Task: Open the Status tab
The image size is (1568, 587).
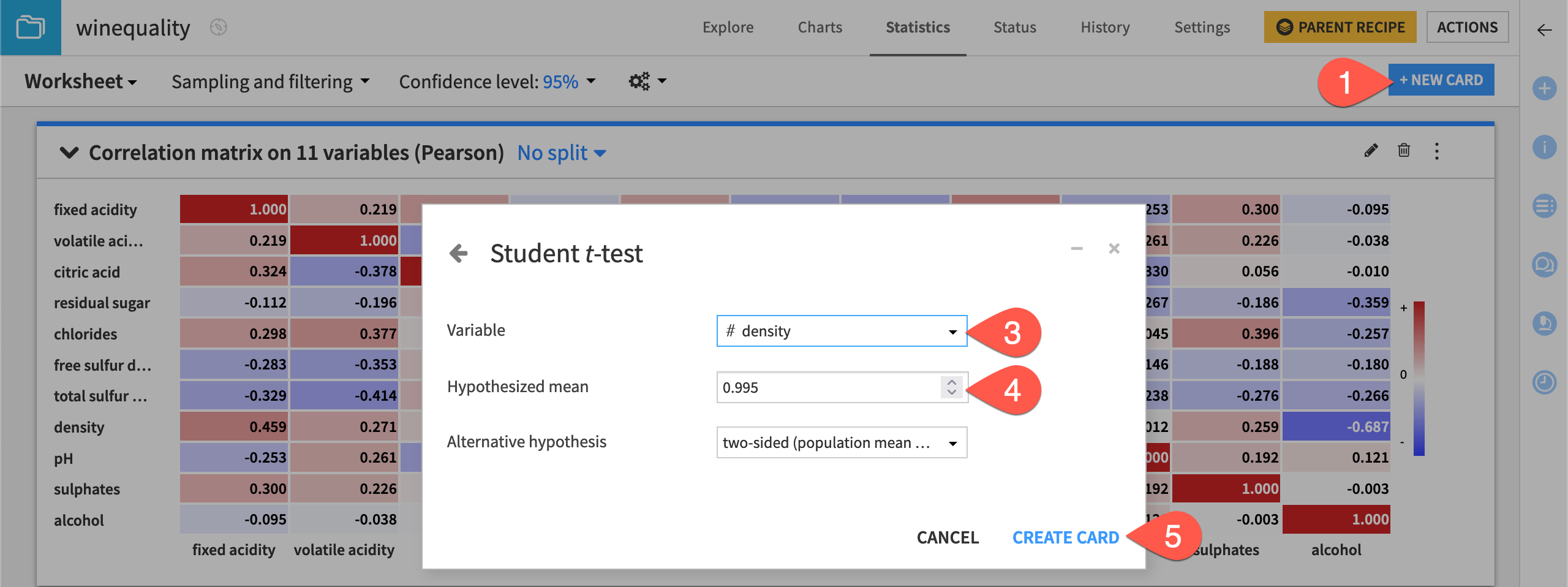Action: [1014, 28]
